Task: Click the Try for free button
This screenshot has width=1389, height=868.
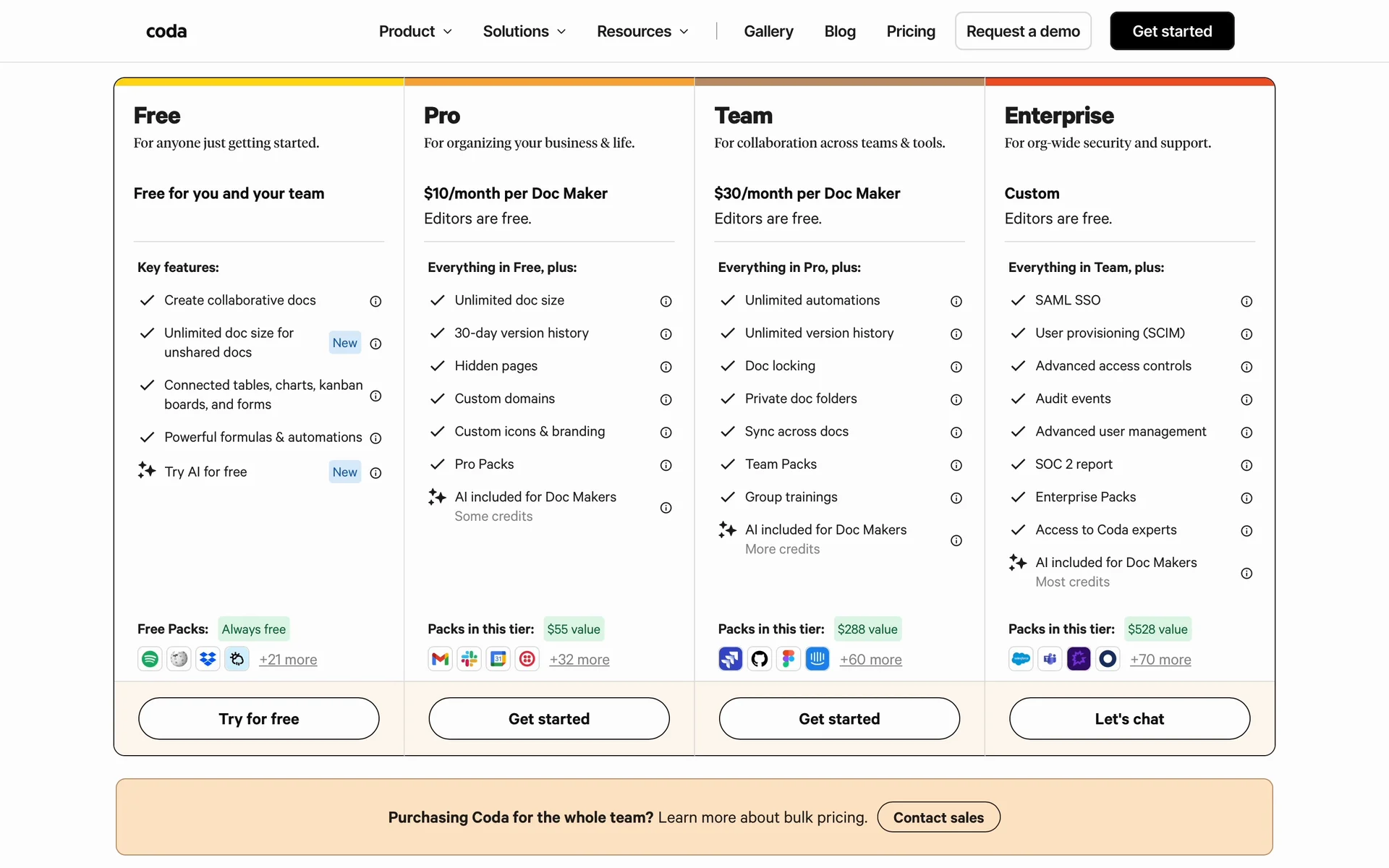Action: 258,718
